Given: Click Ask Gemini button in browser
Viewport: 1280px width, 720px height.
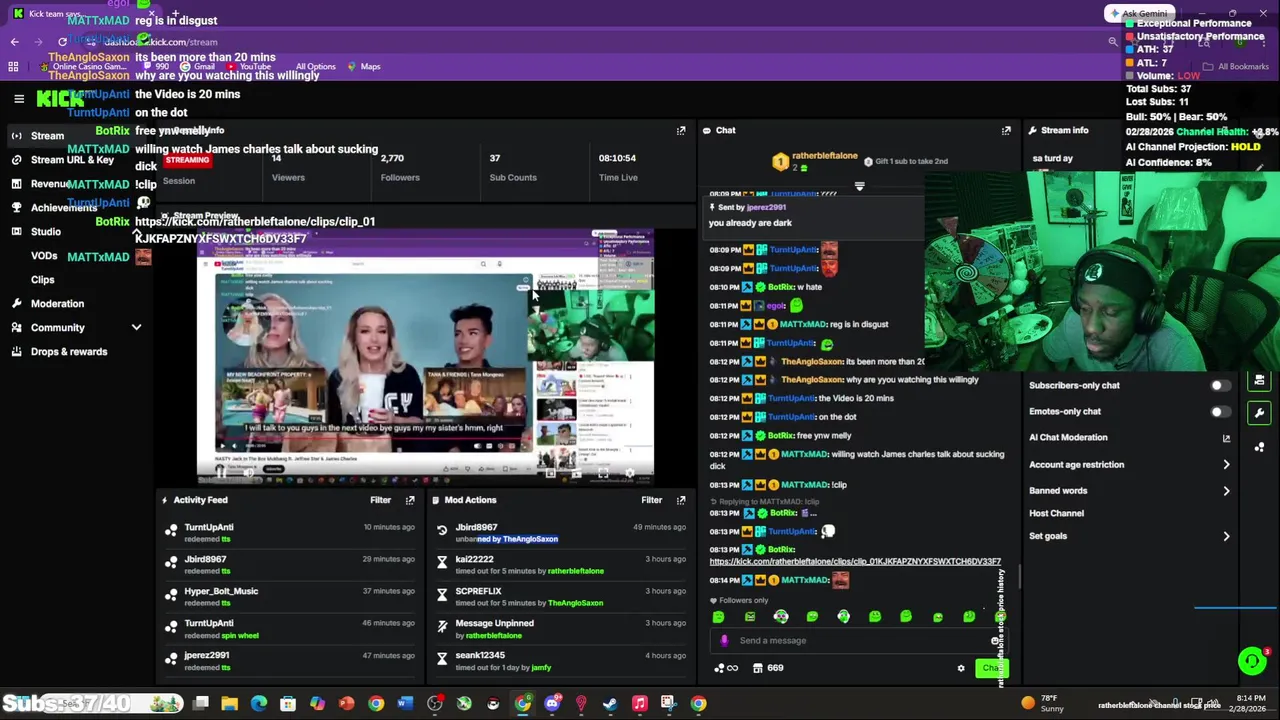Looking at the screenshot, I should (x=1137, y=14).
